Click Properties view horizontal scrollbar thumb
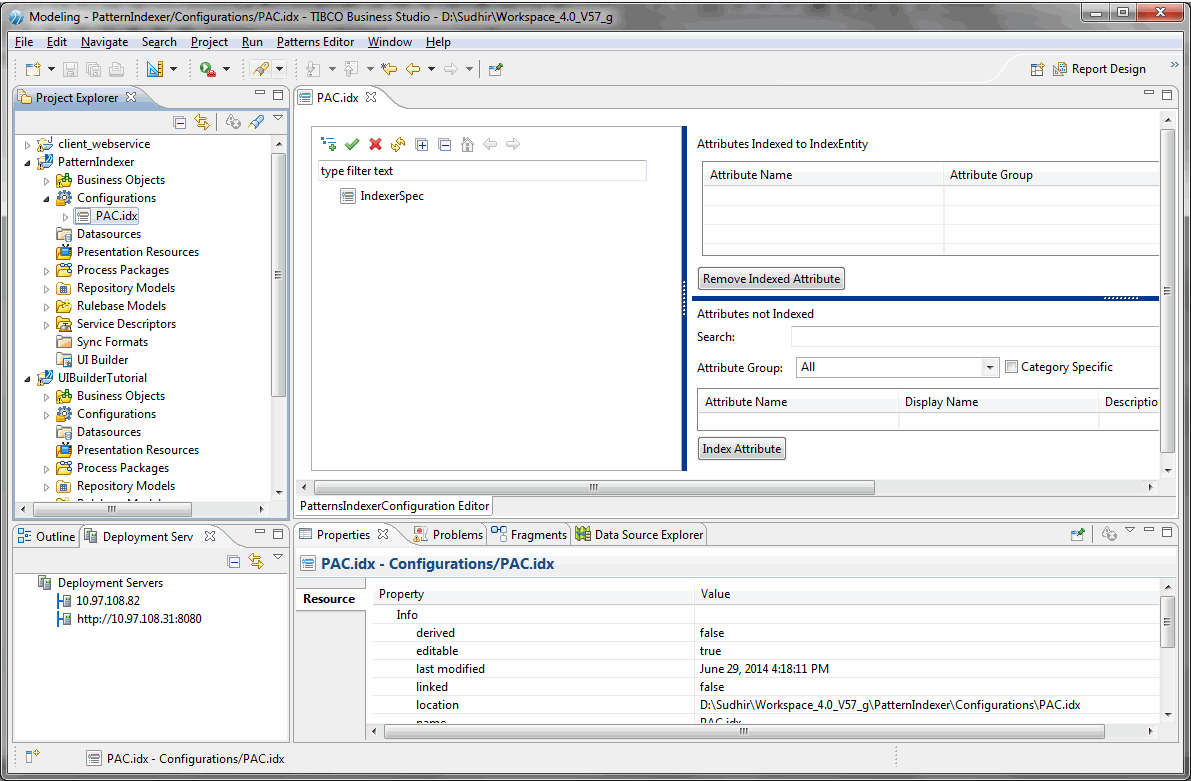1191x781 pixels. point(744,731)
